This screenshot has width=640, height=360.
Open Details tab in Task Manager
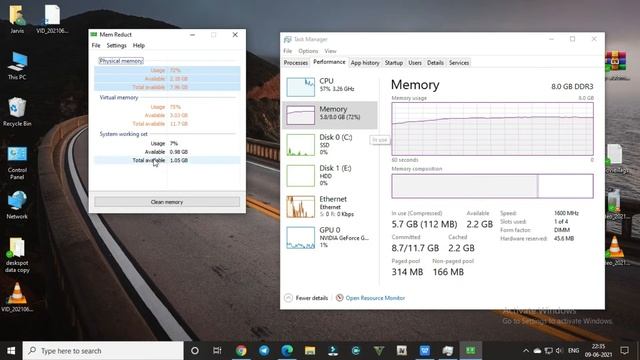435,63
